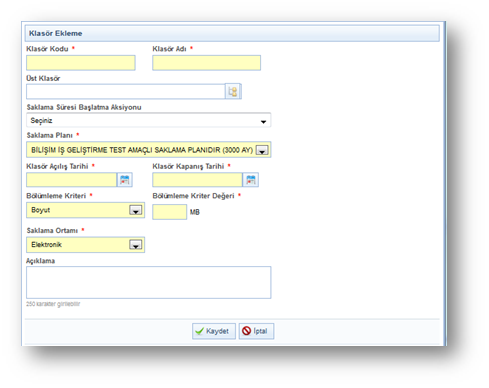Click the Bölümleme Kriter Değeri MB field
Screen dimensions: 489x388
pyautogui.click(x=169, y=212)
